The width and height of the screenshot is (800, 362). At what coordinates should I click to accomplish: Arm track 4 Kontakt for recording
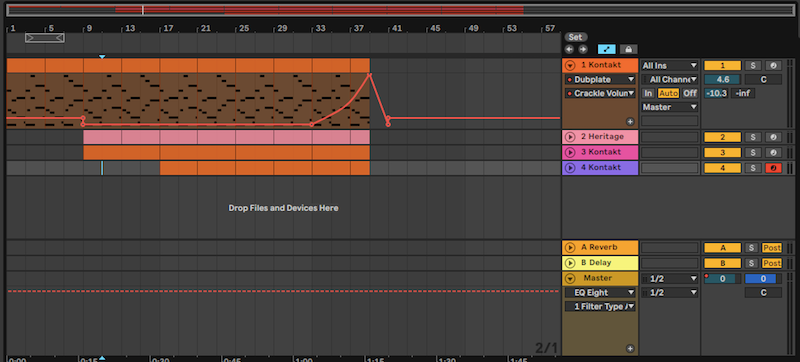[773, 168]
